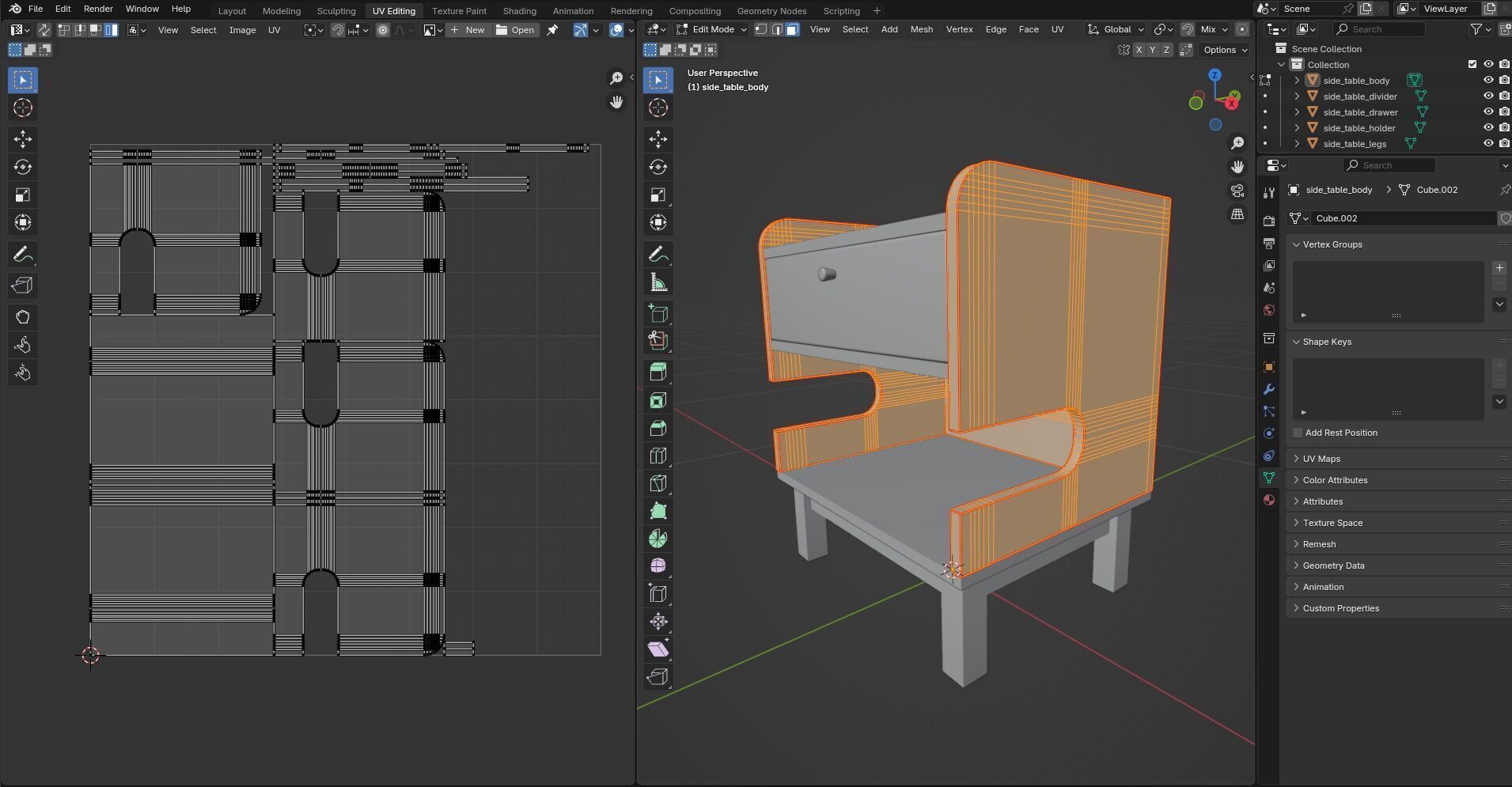Open the Global orientation dropdown
Viewport: 1512px width, 787px height.
tap(1116, 29)
